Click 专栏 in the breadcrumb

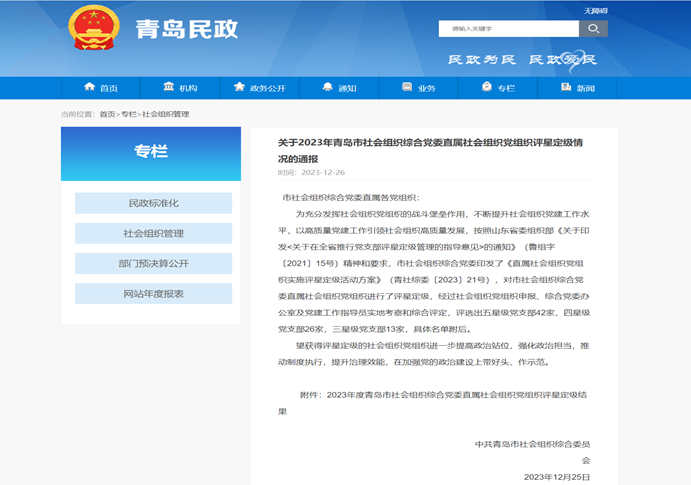click(x=129, y=114)
